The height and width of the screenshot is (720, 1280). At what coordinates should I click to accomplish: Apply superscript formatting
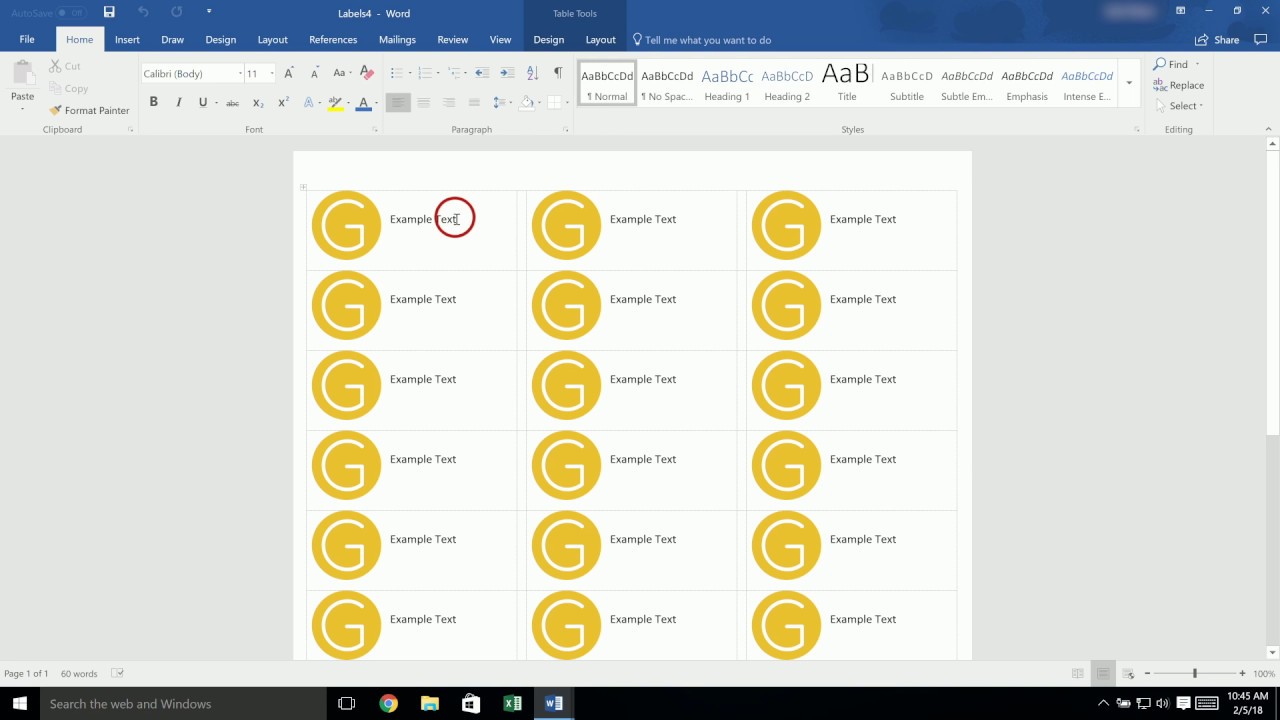click(283, 102)
